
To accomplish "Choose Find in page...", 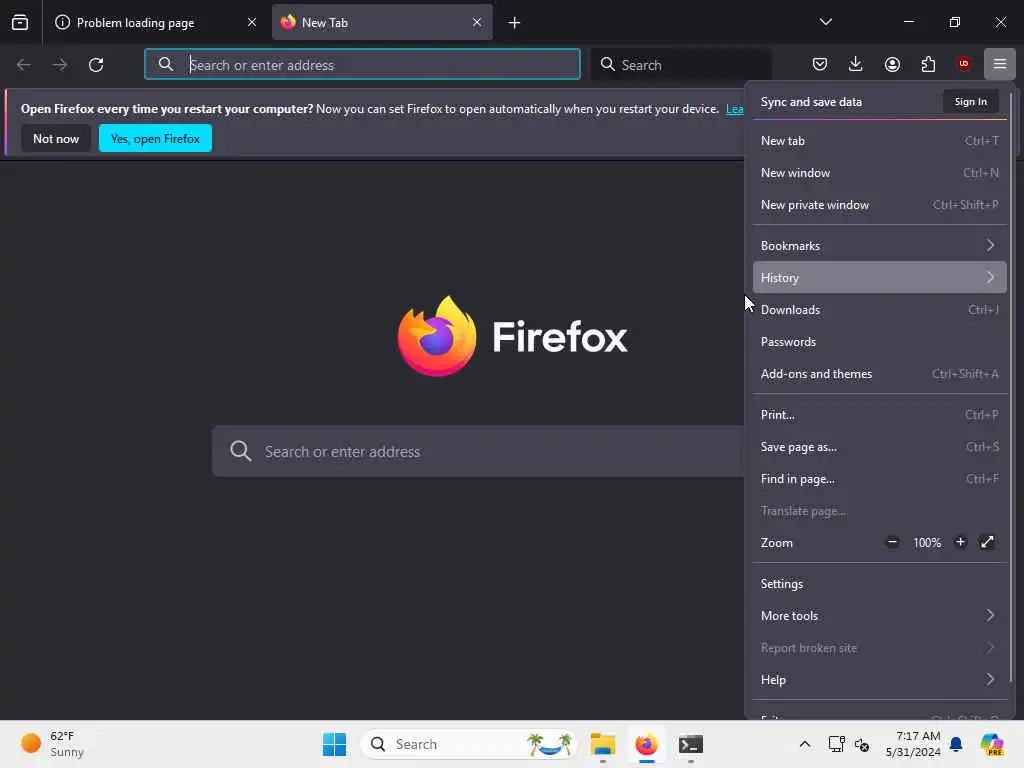I will tap(879, 479).
